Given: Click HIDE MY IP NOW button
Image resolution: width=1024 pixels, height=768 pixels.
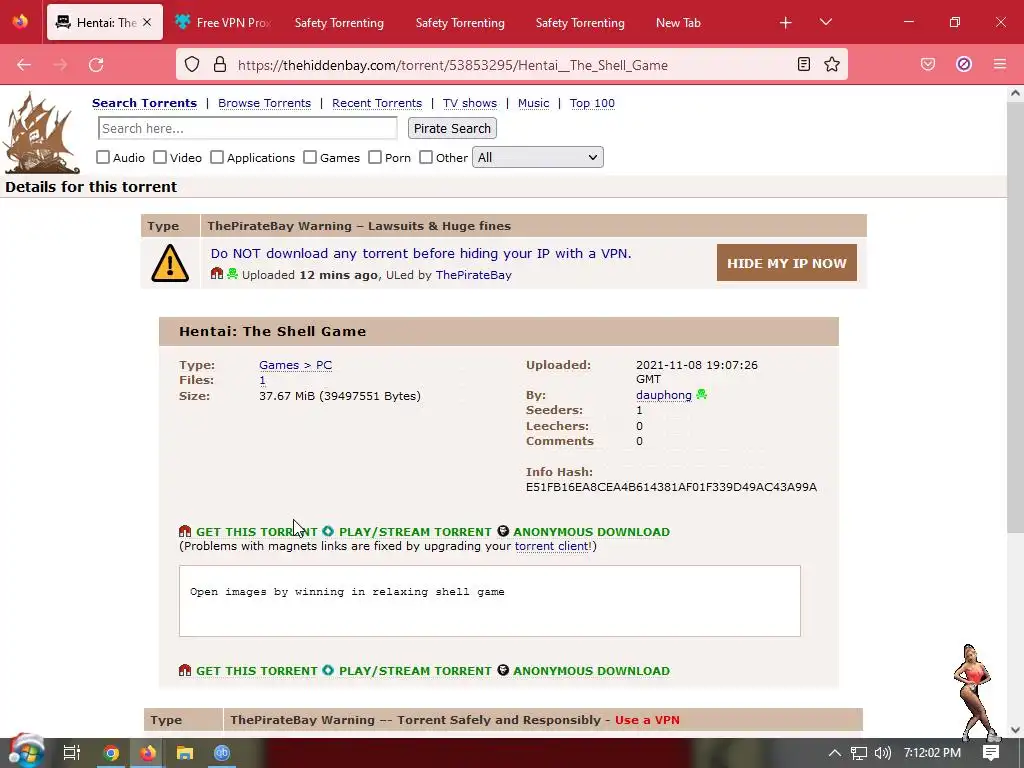Looking at the screenshot, I should [x=786, y=263].
